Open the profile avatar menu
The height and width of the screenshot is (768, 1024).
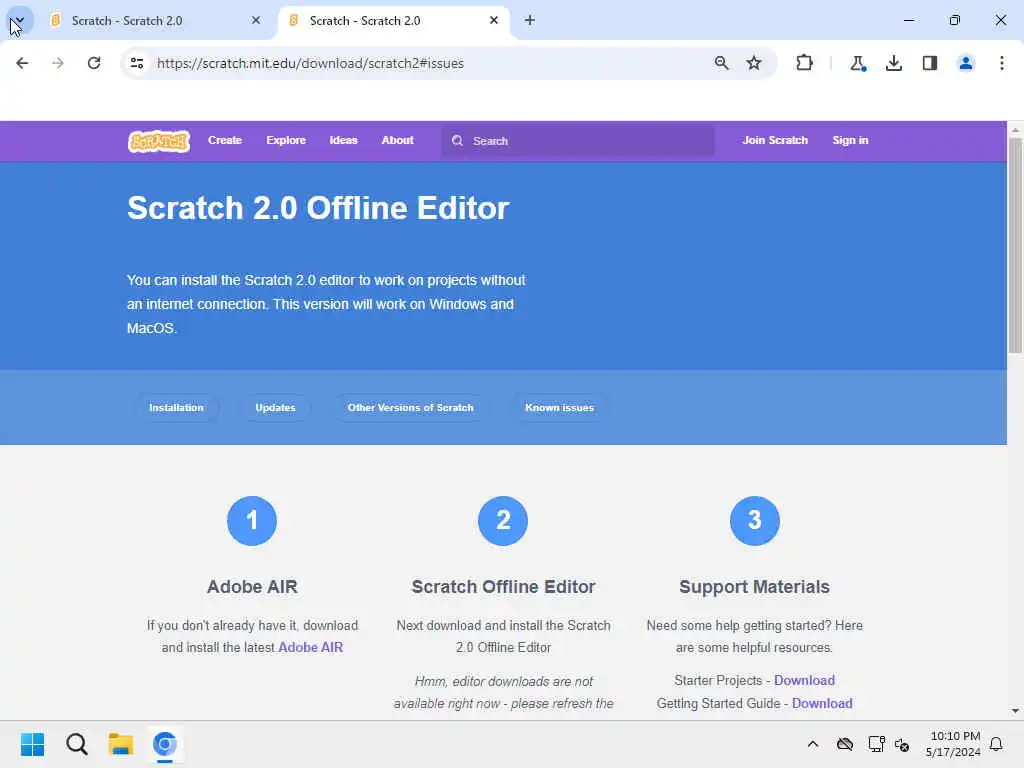tap(965, 63)
